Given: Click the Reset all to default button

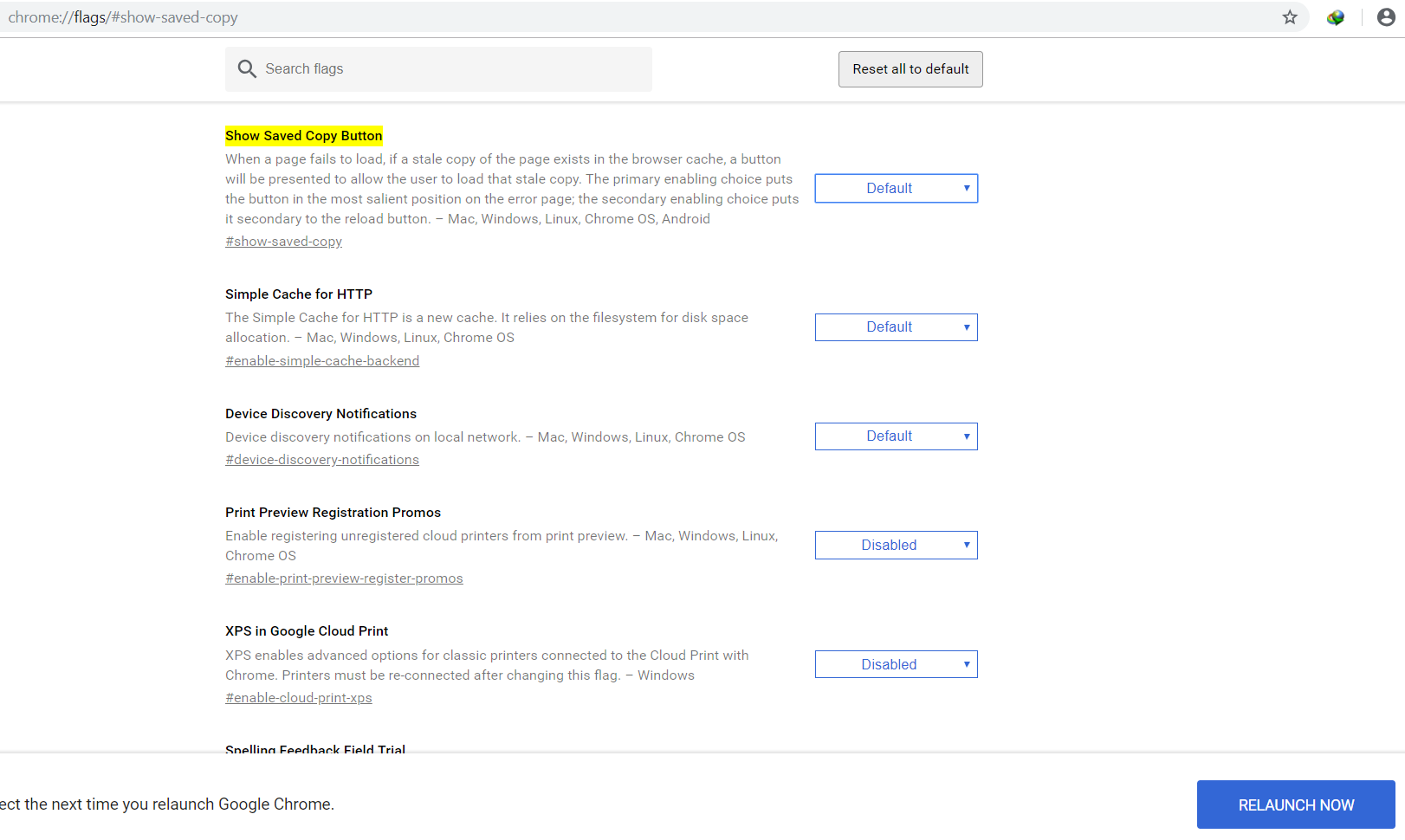Looking at the screenshot, I should (x=910, y=69).
